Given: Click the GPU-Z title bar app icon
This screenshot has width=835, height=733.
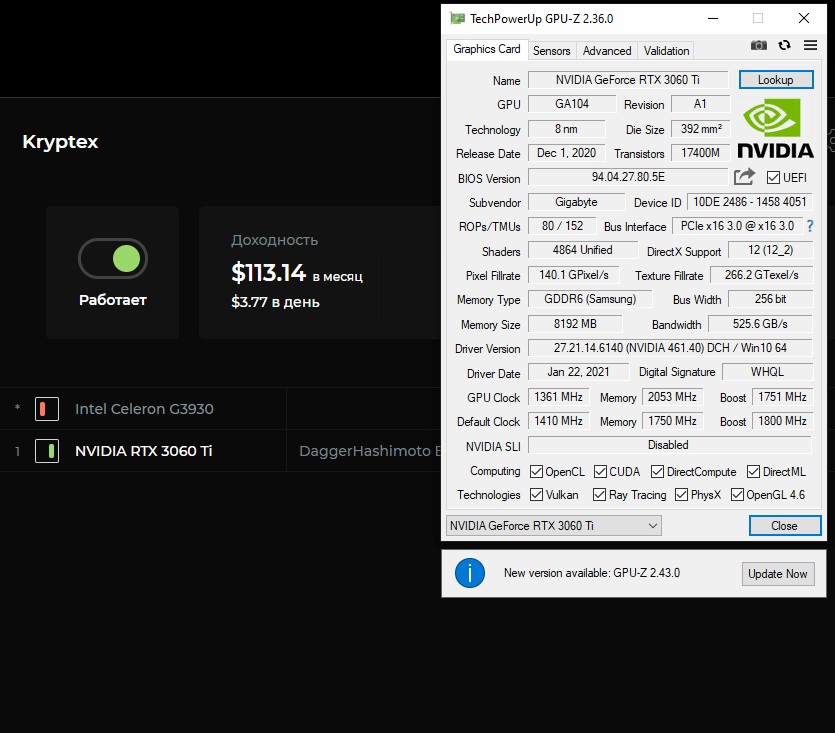Looking at the screenshot, I should 457,19.
